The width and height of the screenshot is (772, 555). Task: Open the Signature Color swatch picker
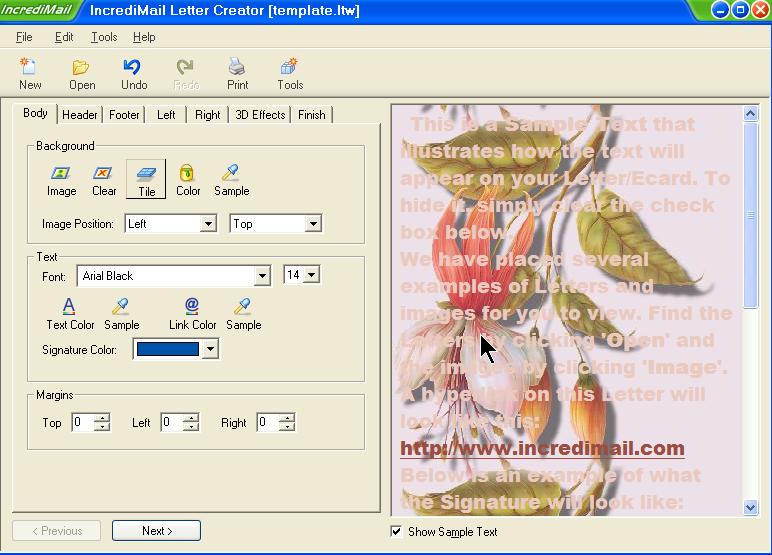[x=210, y=350]
